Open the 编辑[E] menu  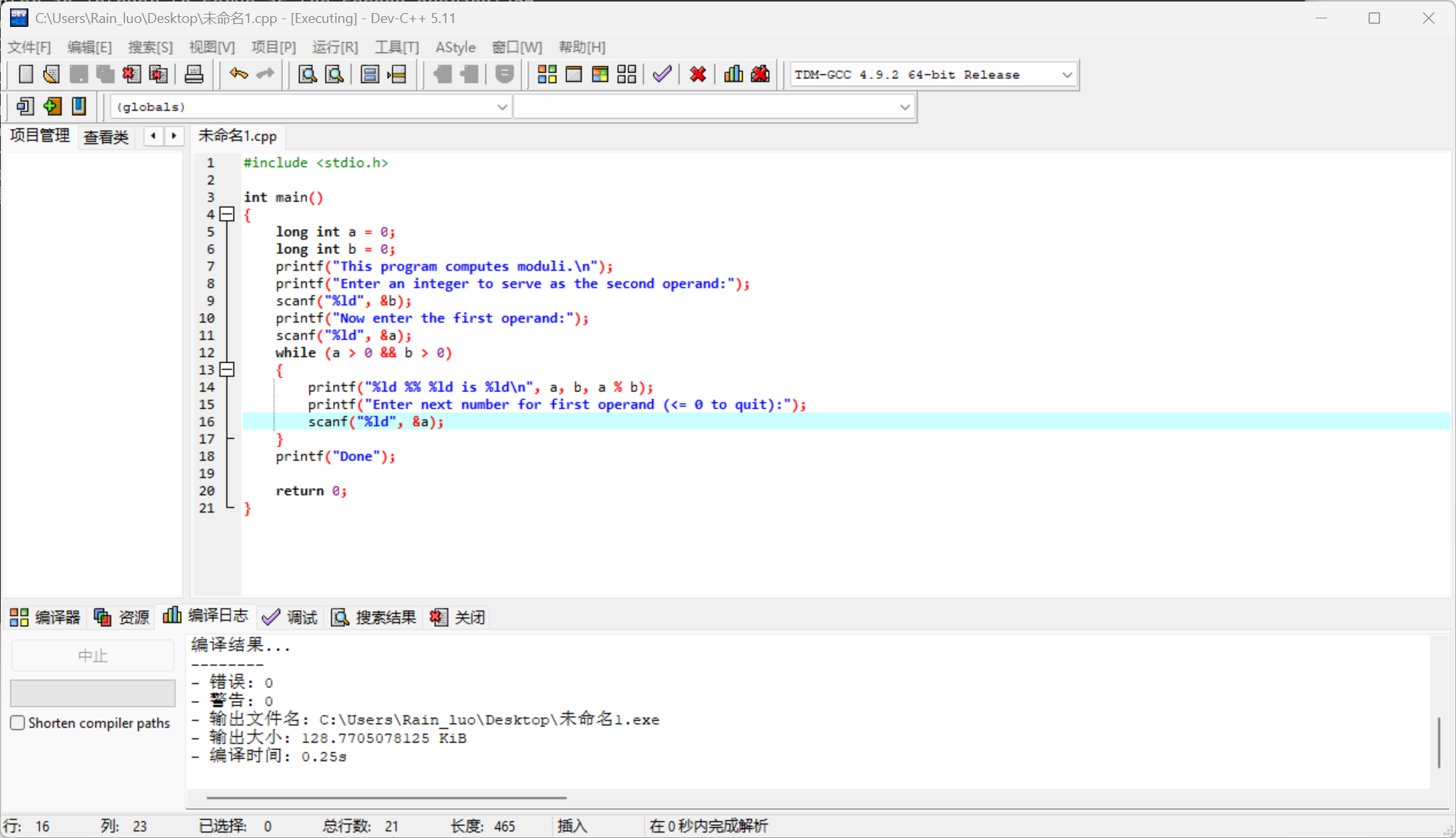pyautogui.click(x=89, y=47)
